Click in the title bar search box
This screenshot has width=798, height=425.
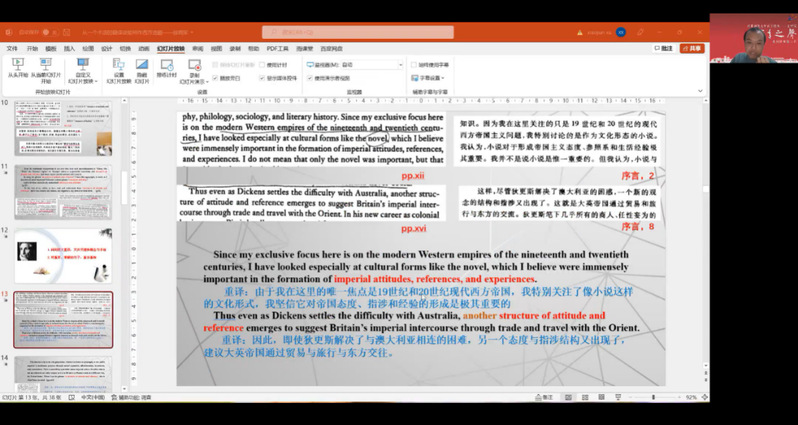coord(358,32)
